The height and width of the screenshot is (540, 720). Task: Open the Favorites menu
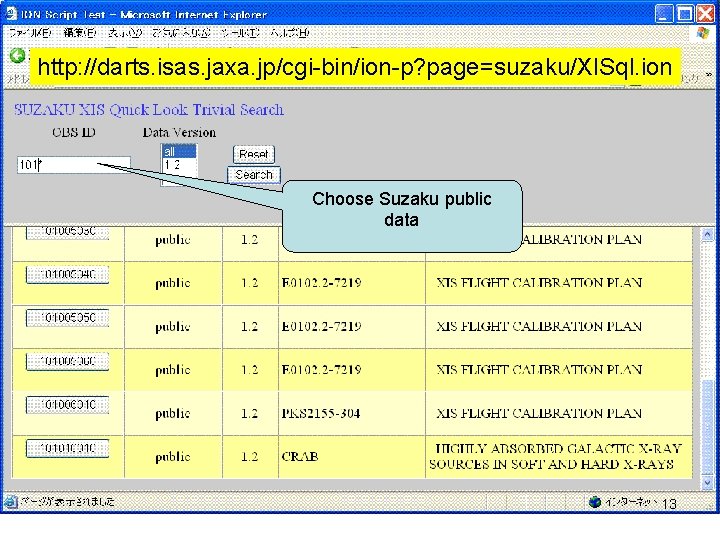[181, 33]
